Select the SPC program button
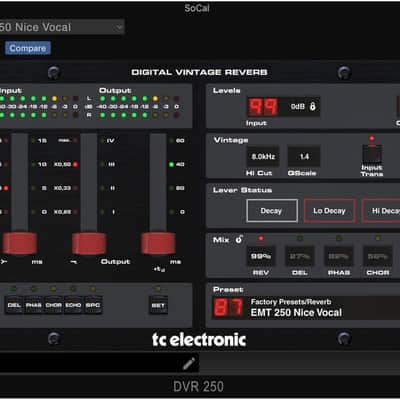Viewport: 400px width, 400px height. (93, 305)
